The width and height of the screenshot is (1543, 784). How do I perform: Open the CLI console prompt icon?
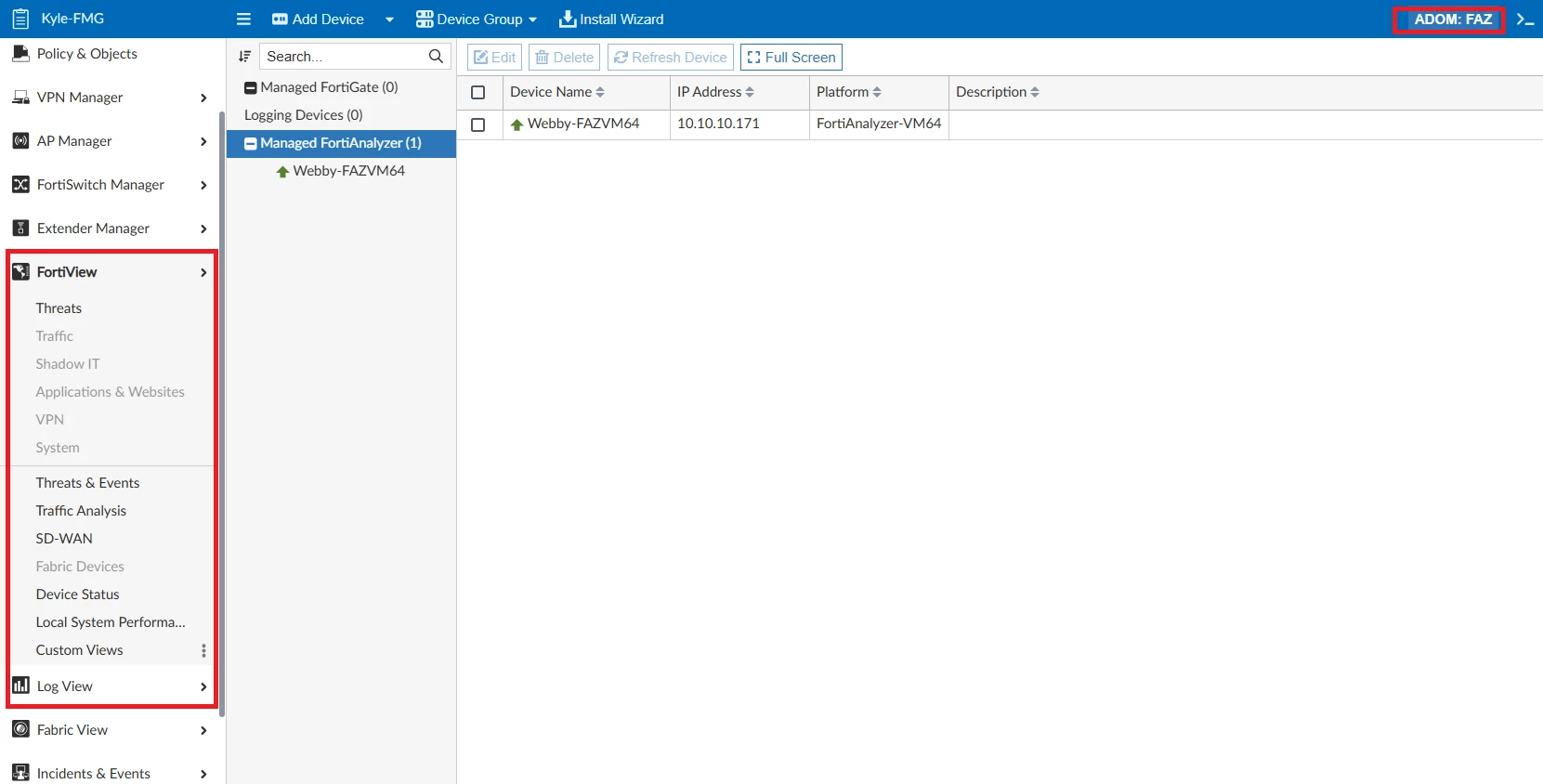(x=1524, y=19)
